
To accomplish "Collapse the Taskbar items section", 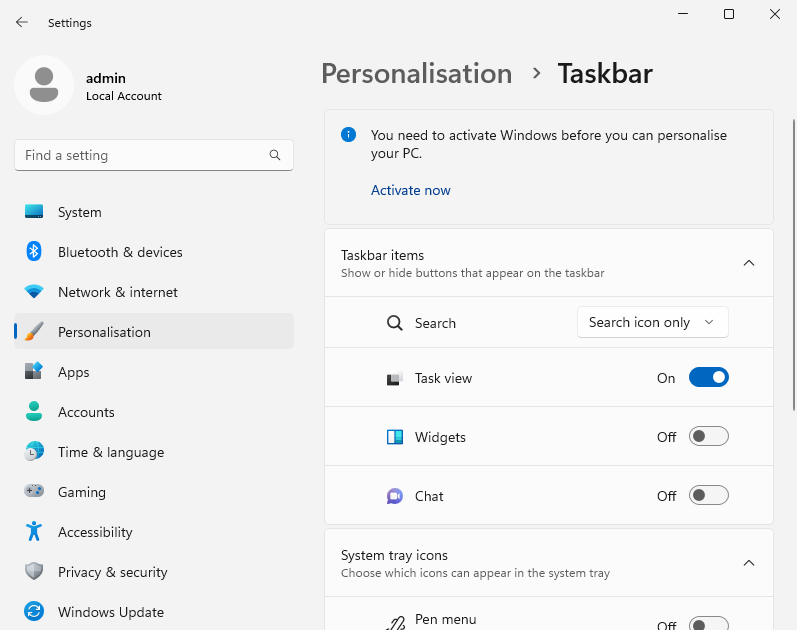I will click(748, 263).
